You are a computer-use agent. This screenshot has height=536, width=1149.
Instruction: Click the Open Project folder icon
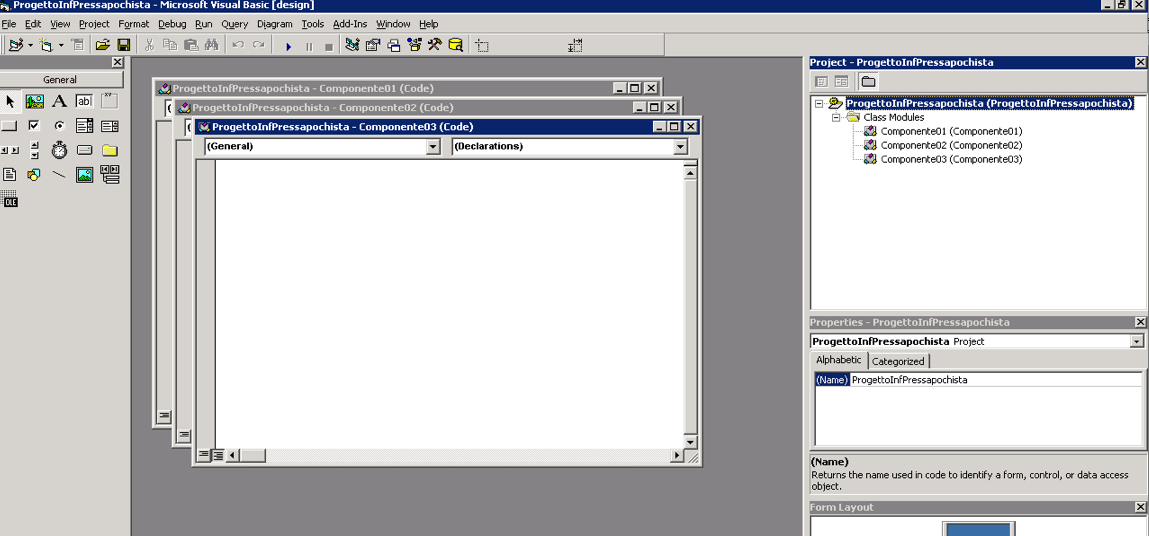tap(103, 45)
